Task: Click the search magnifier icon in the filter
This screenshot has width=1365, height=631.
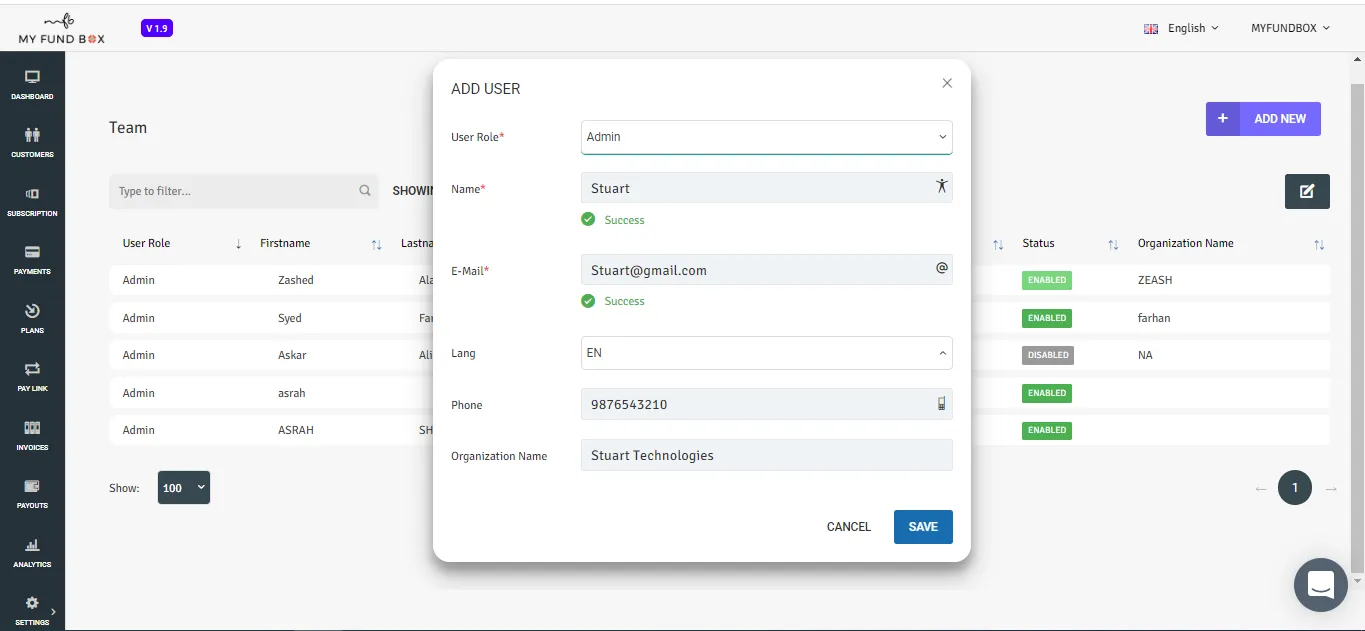Action: 365,191
